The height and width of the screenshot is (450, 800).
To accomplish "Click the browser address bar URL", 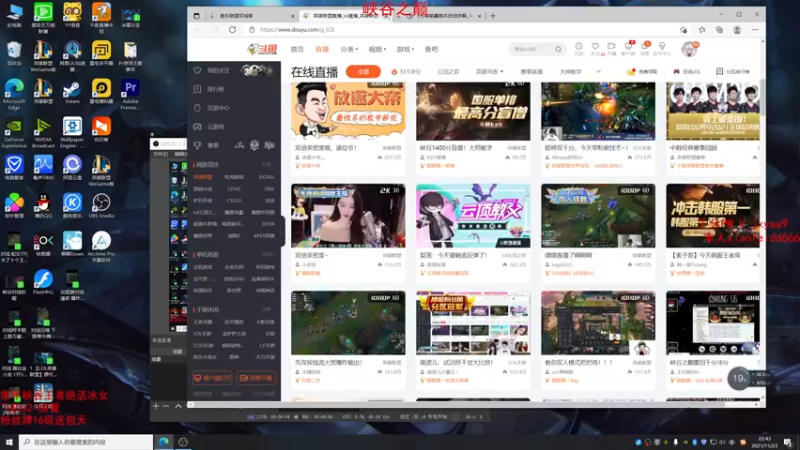I will point(297,30).
